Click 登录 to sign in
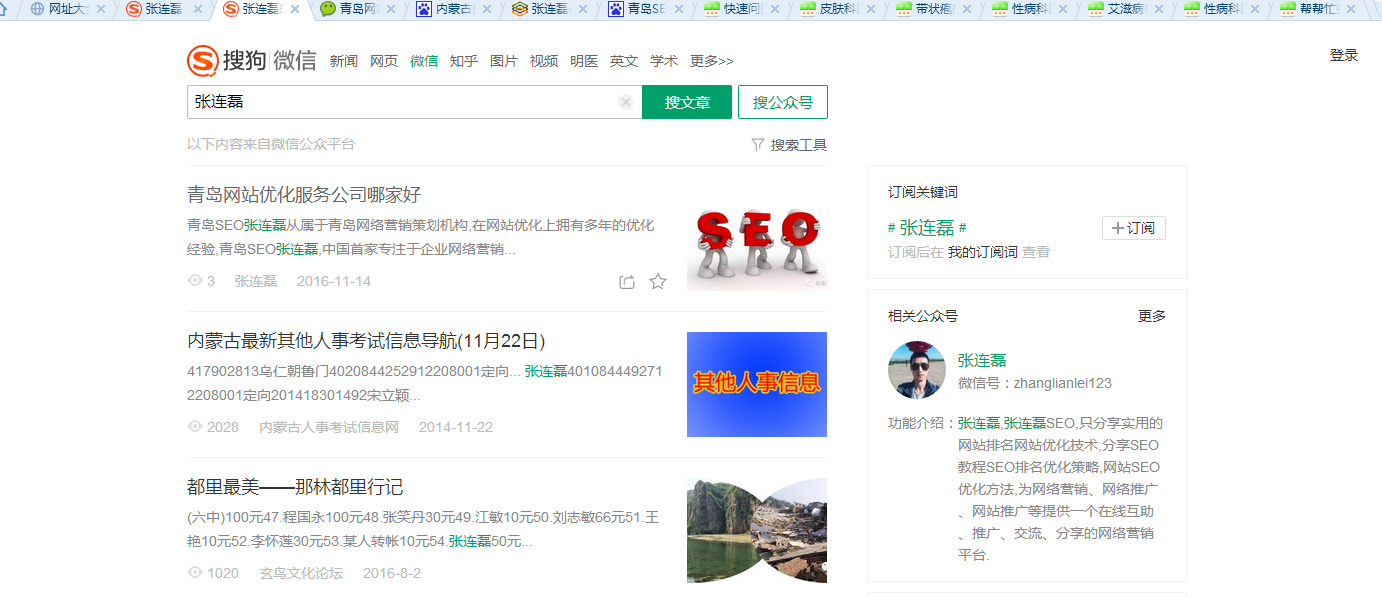 tap(1344, 55)
